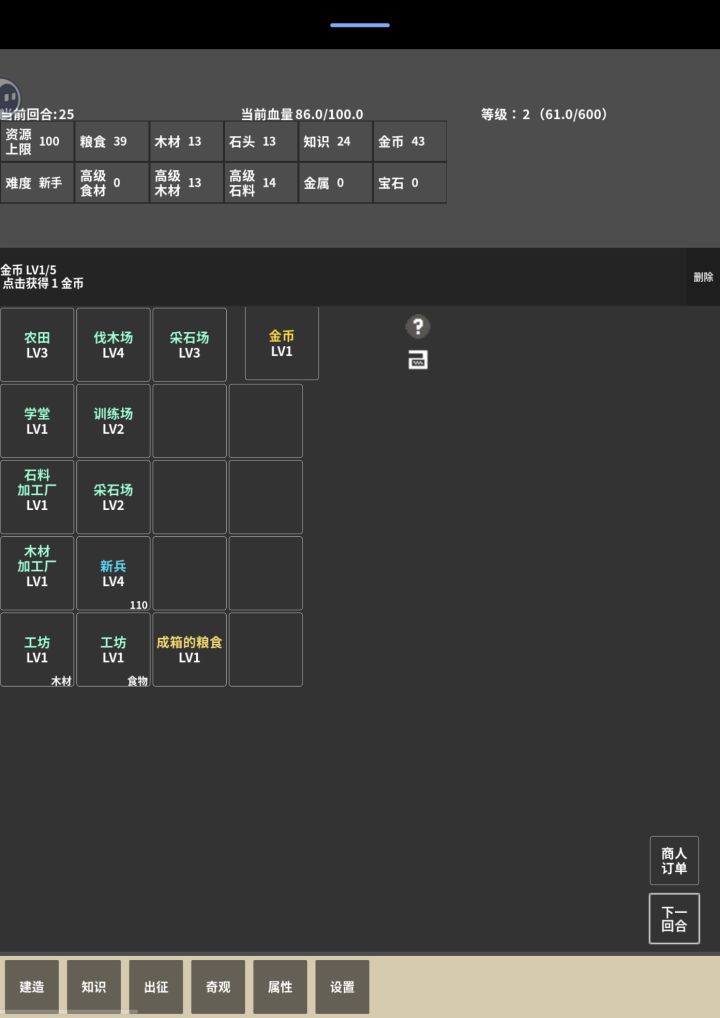Select the 伐木场 LV4 tile
720x1018 pixels.
point(113,345)
